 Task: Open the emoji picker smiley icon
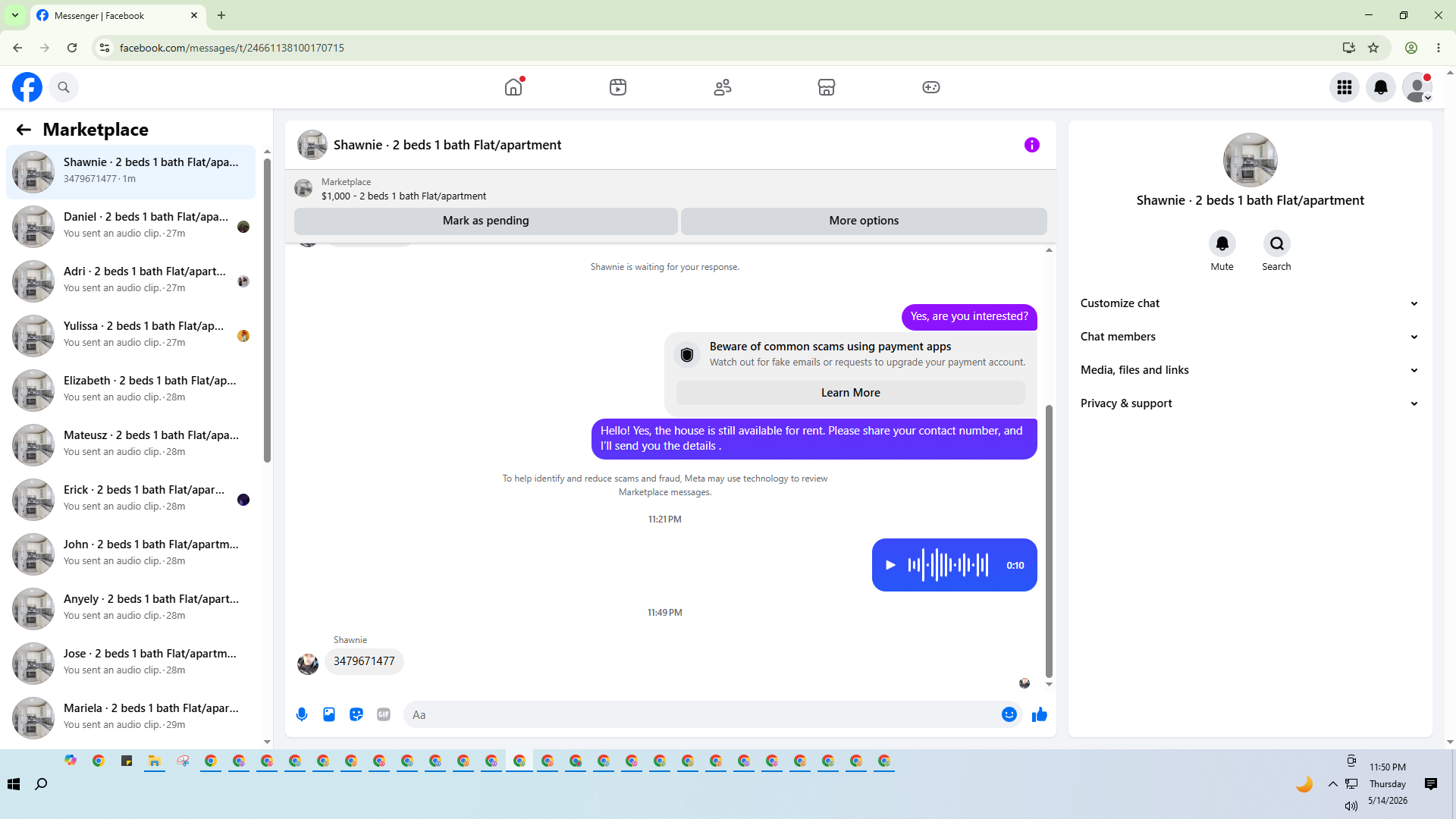(x=1009, y=714)
